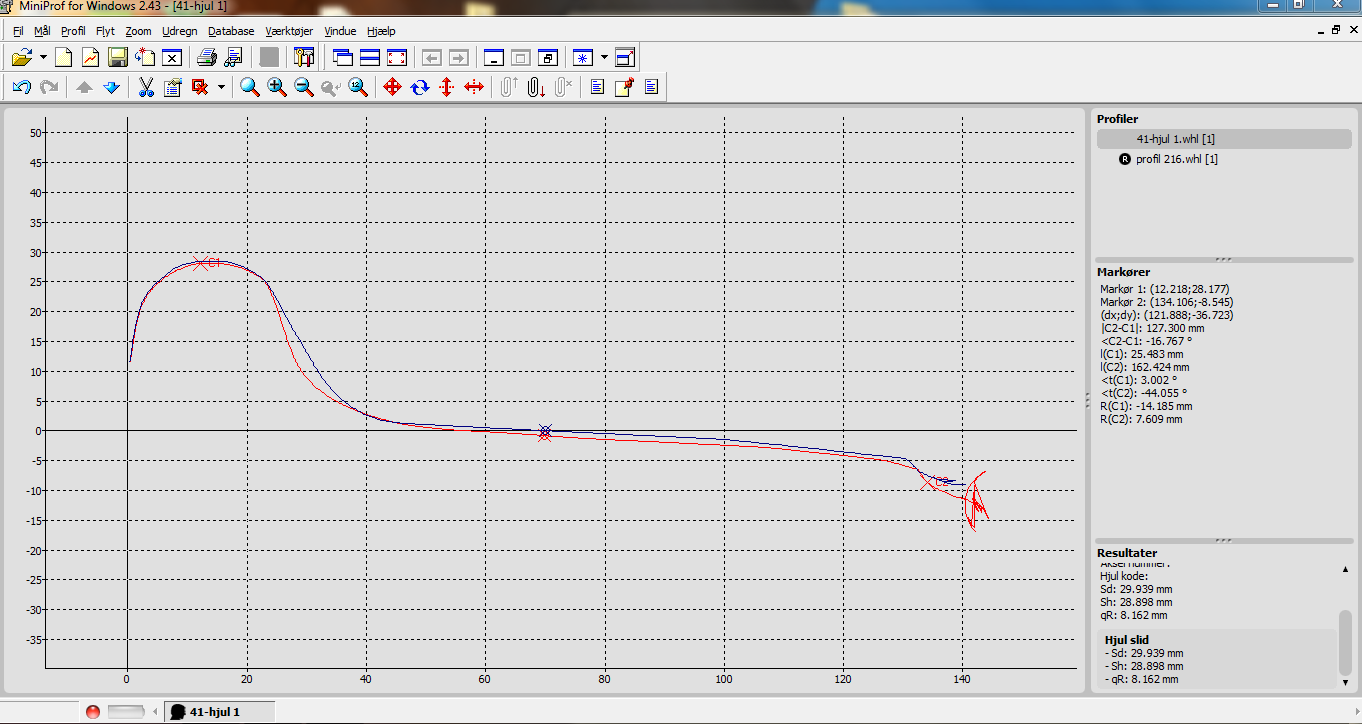Viewport: 1362px width, 724px height.
Task: Open the tools settings icon
Action: tap(304, 57)
